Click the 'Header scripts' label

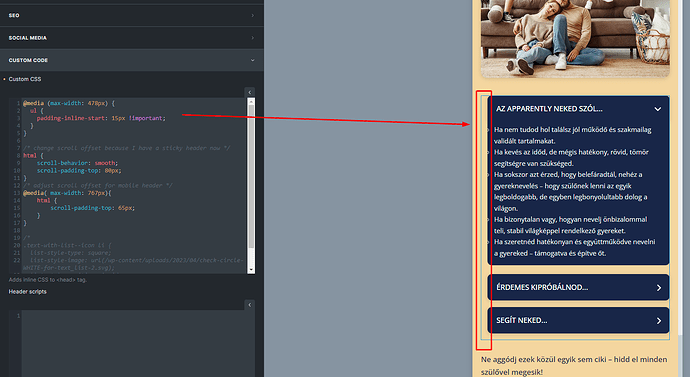coord(27,292)
